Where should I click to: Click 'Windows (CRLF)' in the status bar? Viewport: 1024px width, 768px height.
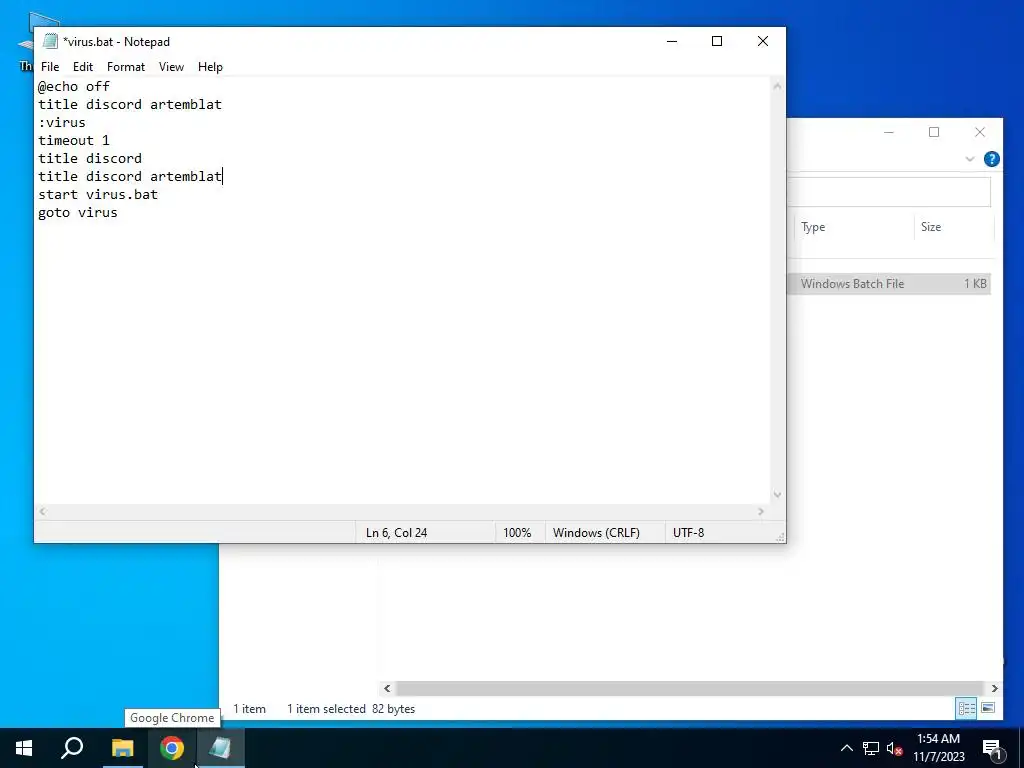[x=596, y=533]
